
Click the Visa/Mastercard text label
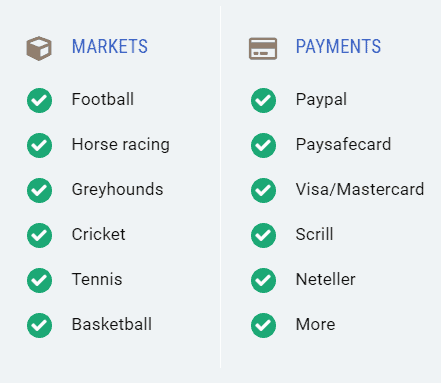360,189
